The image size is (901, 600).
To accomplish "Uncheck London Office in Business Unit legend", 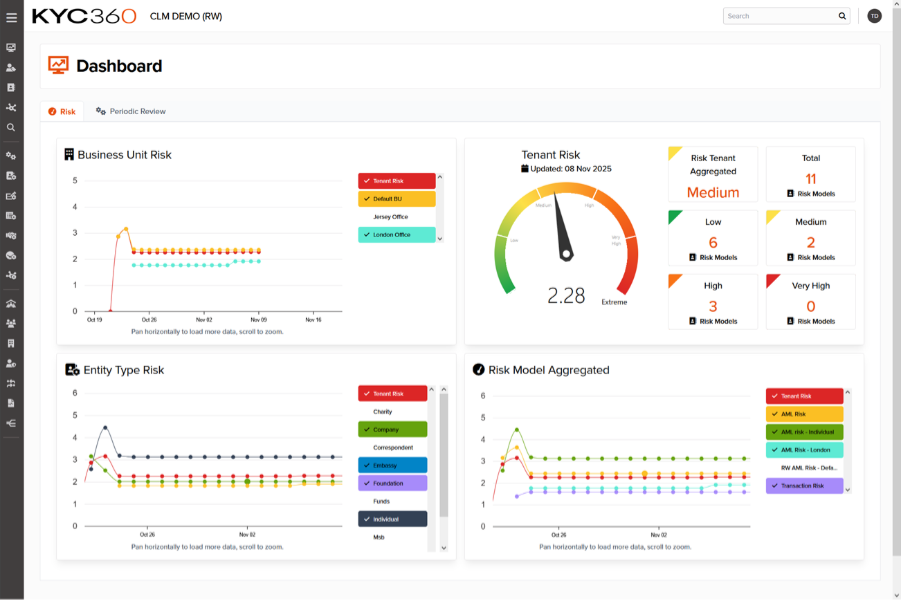I will point(397,235).
